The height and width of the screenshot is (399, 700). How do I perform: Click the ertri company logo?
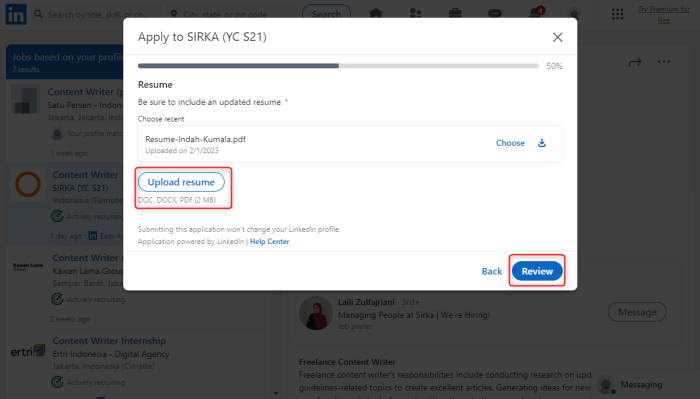pyautogui.click(x=28, y=351)
